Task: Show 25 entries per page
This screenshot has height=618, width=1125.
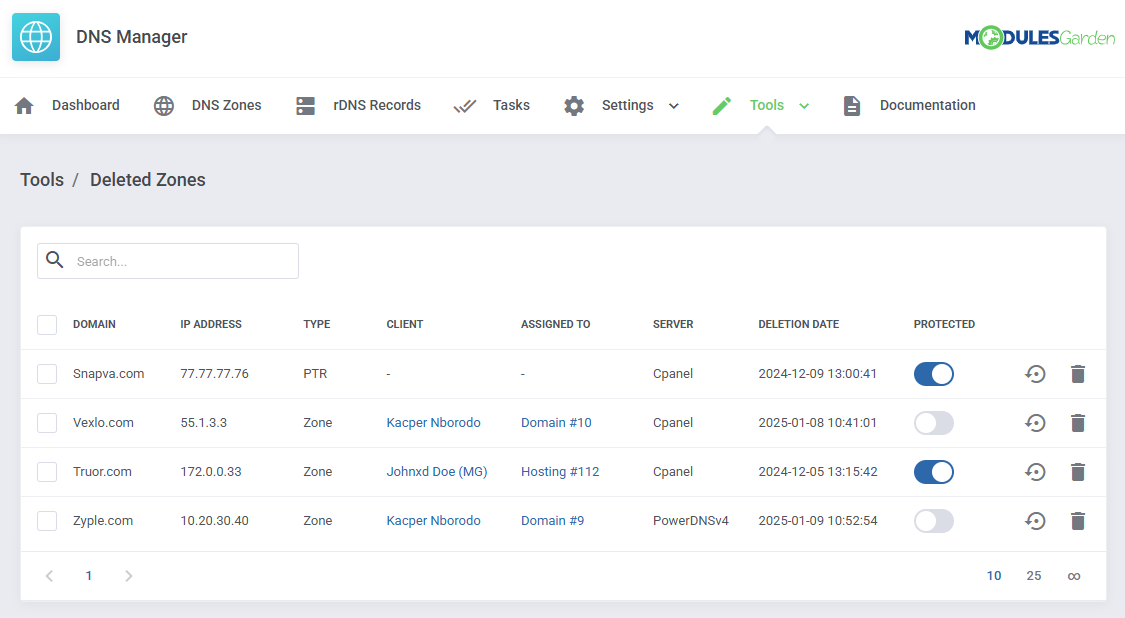Action: (1033, 576)
